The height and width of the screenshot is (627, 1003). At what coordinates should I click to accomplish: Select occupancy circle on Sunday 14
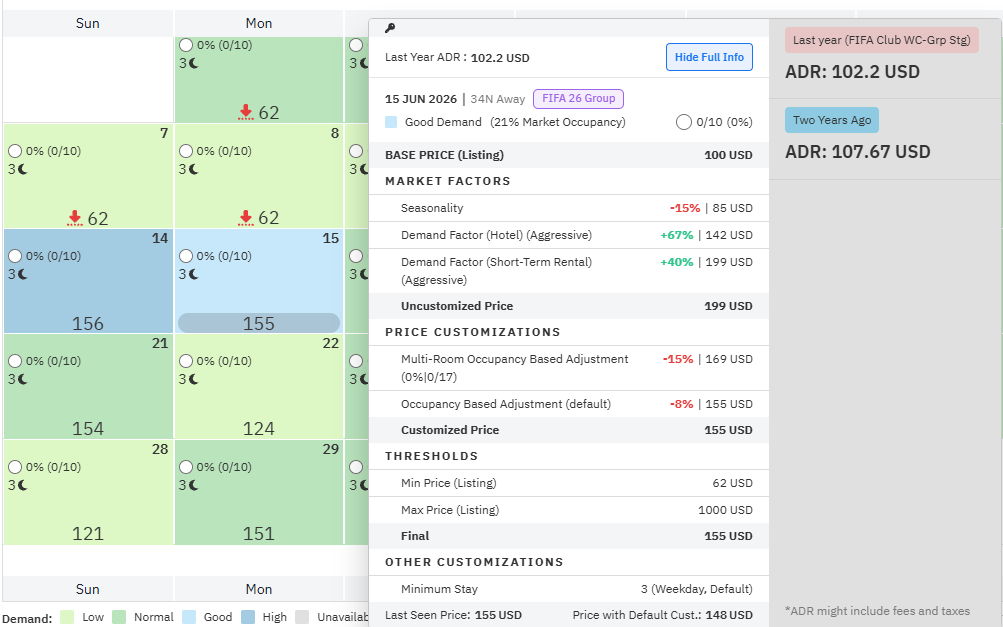15,256
